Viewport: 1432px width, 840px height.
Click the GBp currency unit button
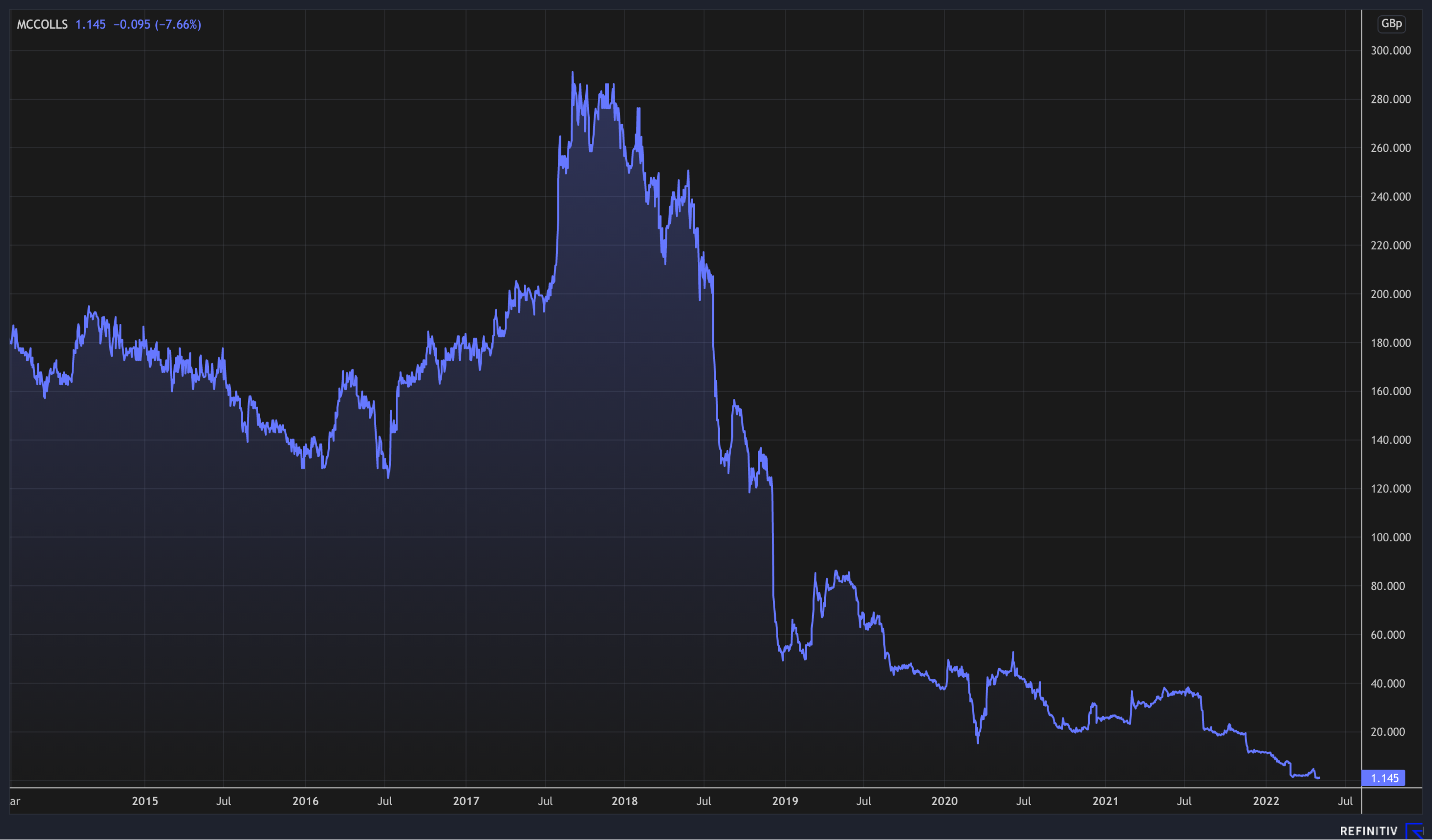1391,24
